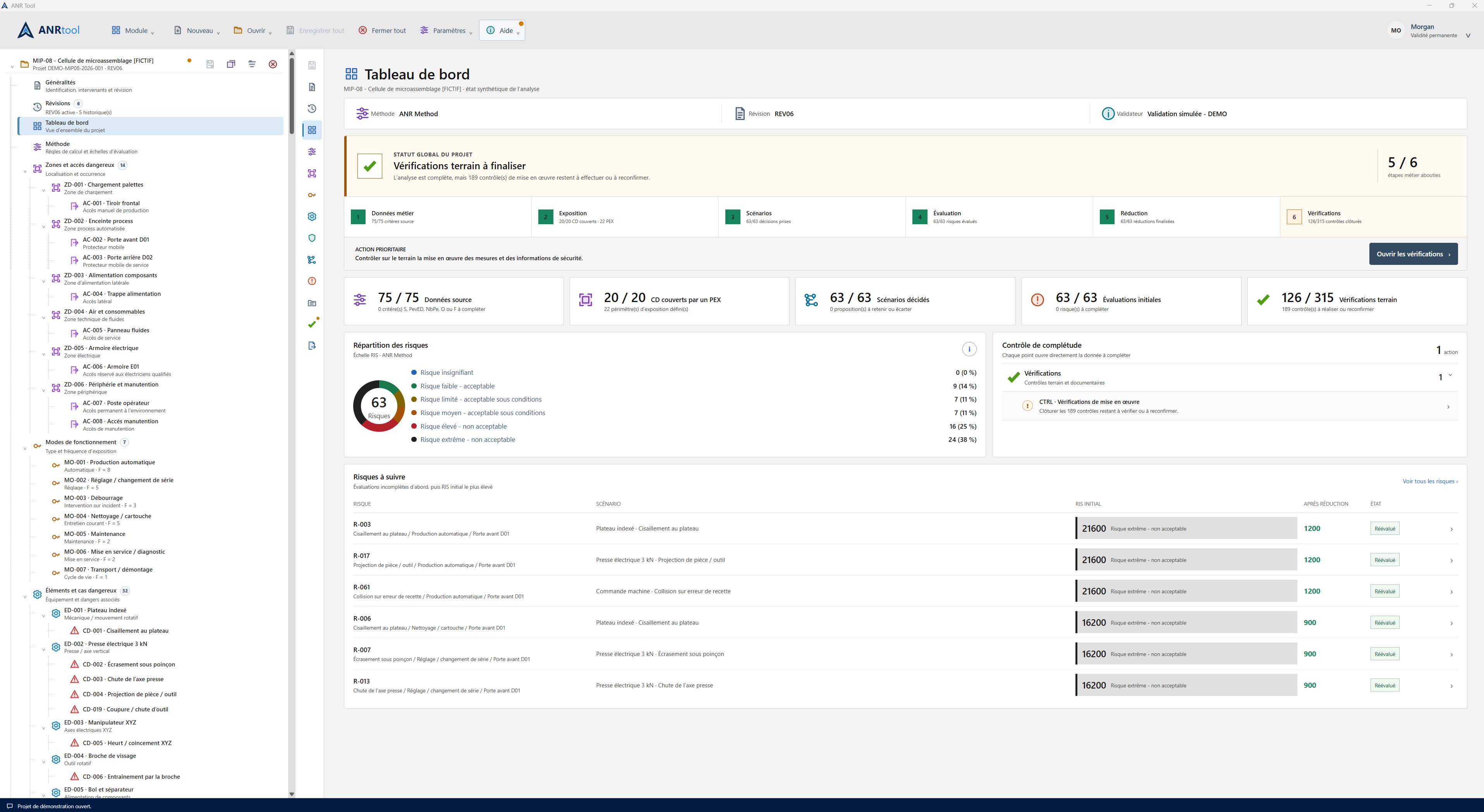Viewport: 1484px width, 812px height.
Task: Collapse the ZD-002 Enceinte process node
Action: [44, 227]
